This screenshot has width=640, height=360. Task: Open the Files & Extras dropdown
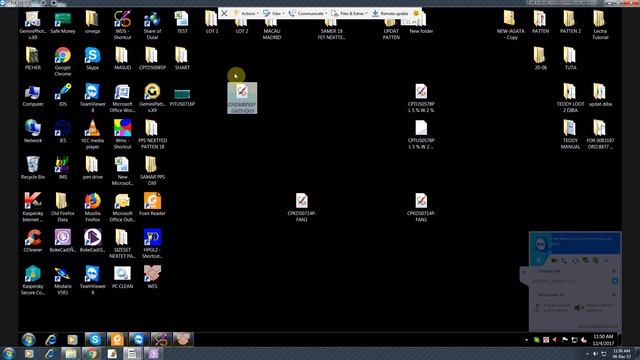click(x=349, y=13)
